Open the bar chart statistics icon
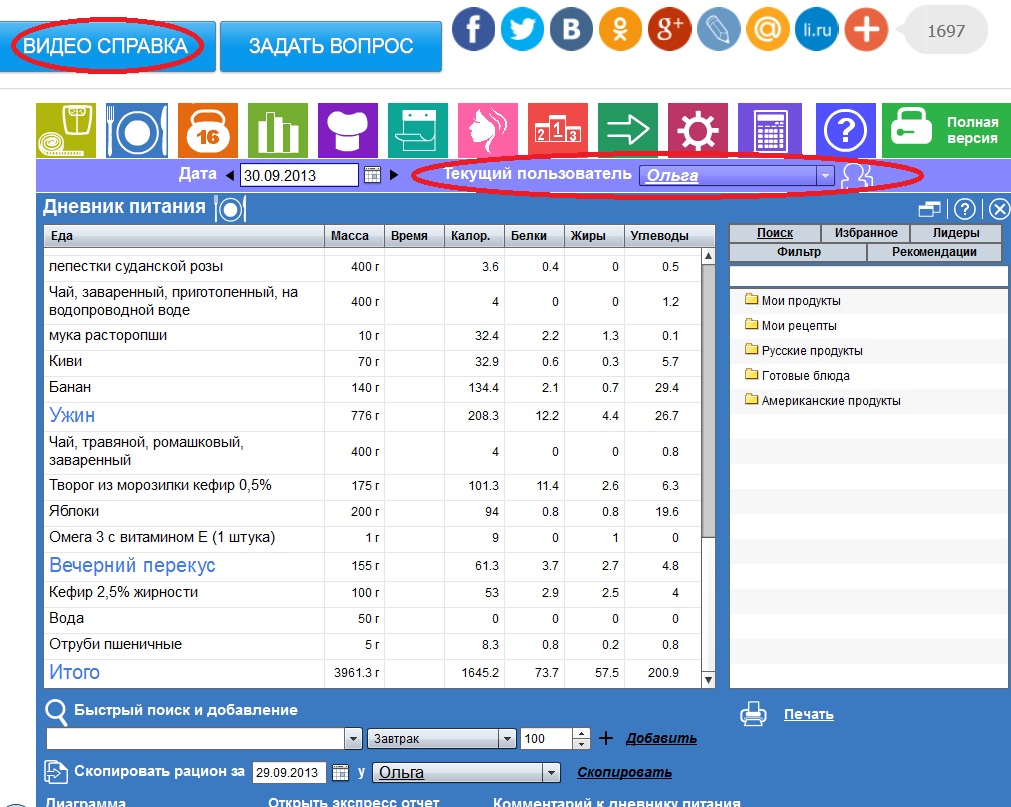 tap(277, 130)
